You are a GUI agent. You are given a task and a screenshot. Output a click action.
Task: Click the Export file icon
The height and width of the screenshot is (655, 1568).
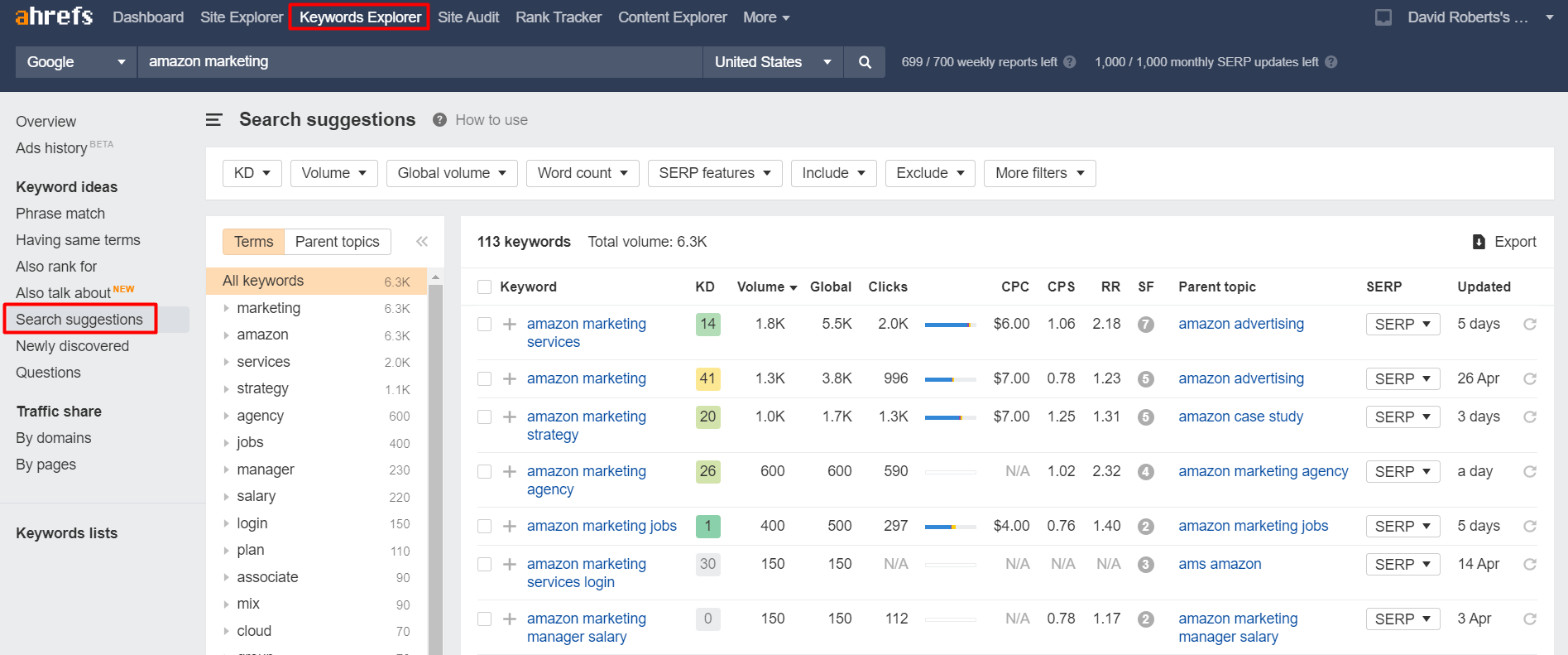click(x=1479, y=242)
